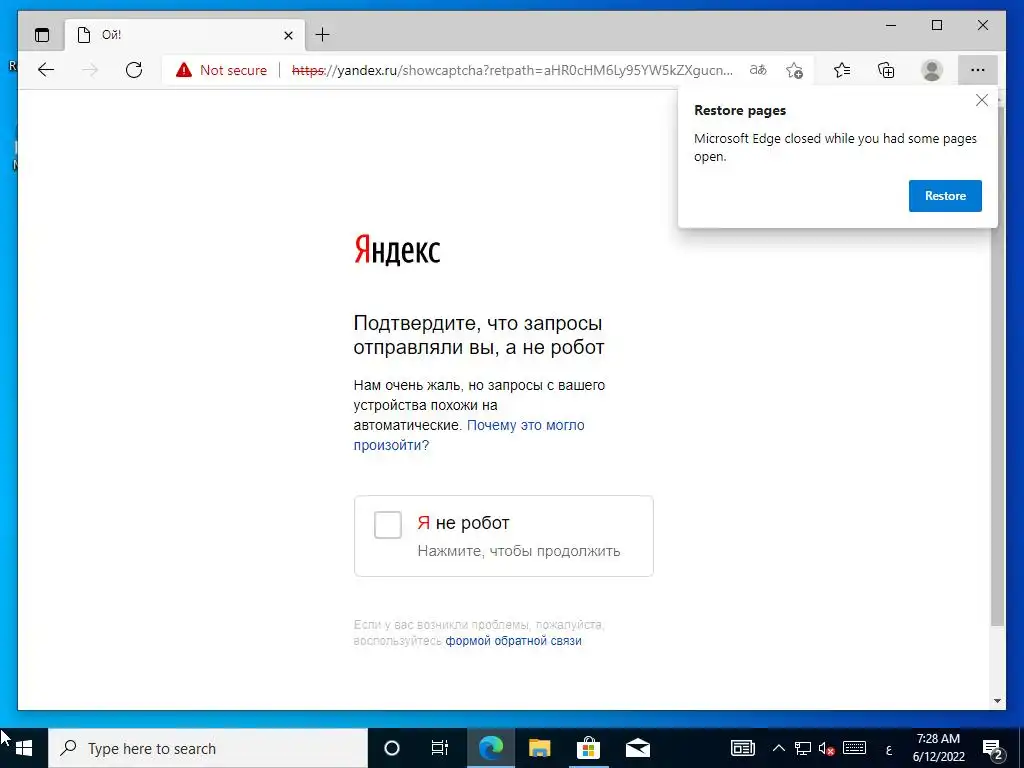Open the translate page icon

(x=758, y=70)
